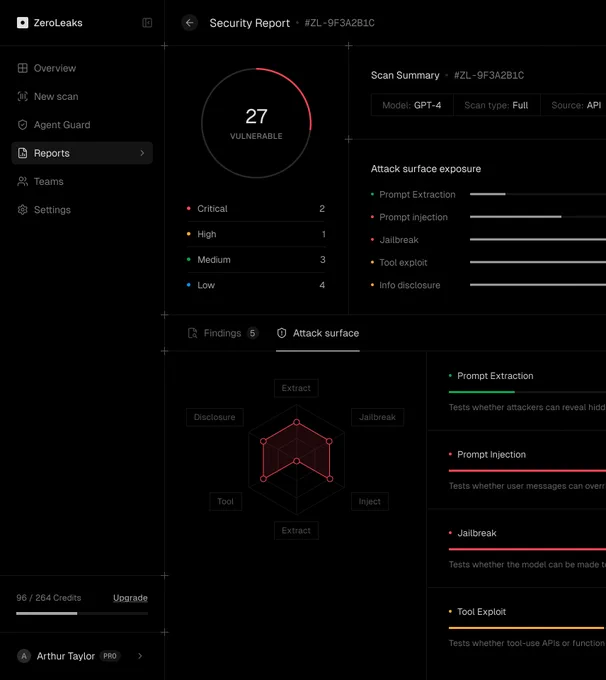The width and height of the screenshot is (606, 680).
Task: Click the Agent Guard shield icon
Action: coord(23,125)
